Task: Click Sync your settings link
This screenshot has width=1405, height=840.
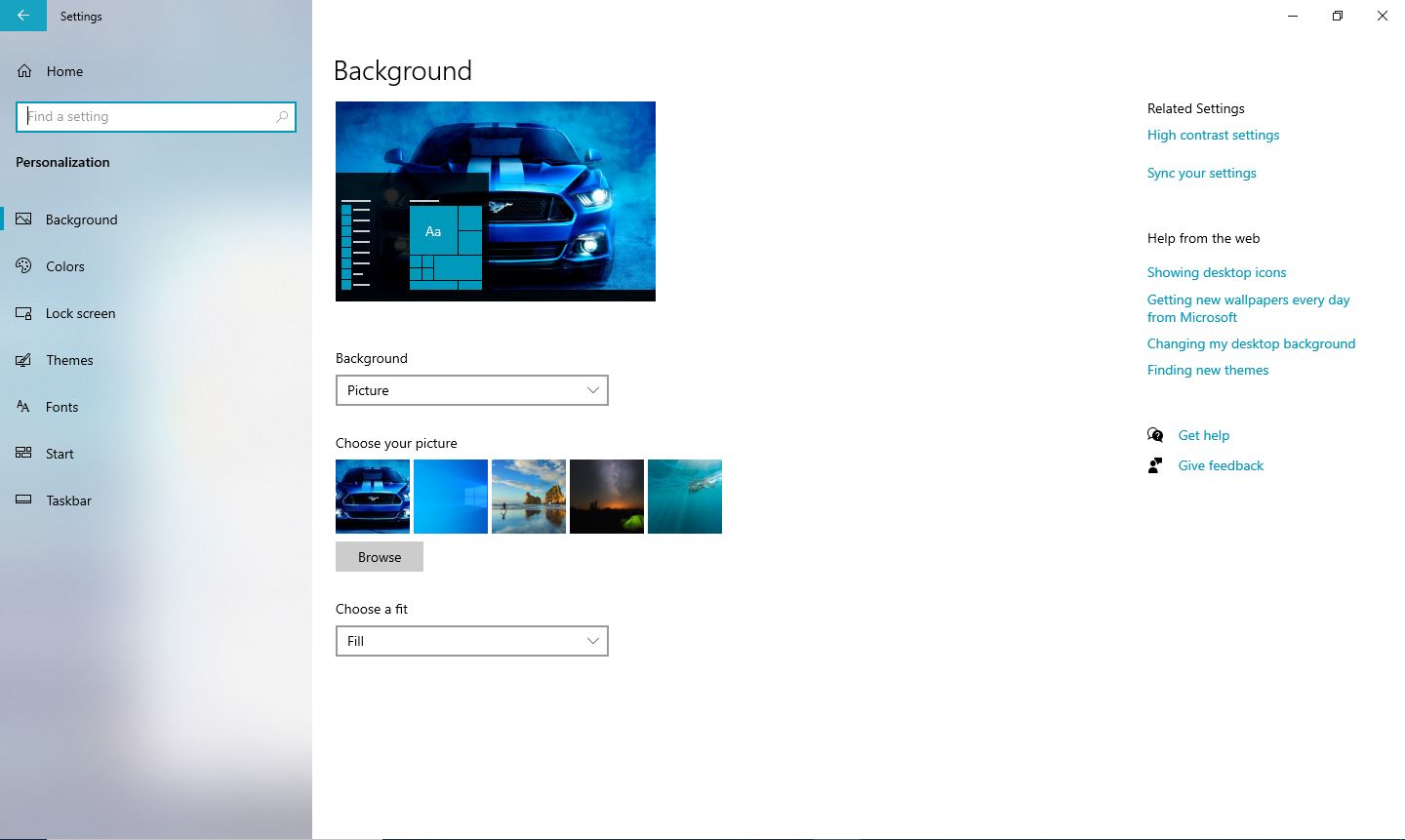Action: point(1201,174)
